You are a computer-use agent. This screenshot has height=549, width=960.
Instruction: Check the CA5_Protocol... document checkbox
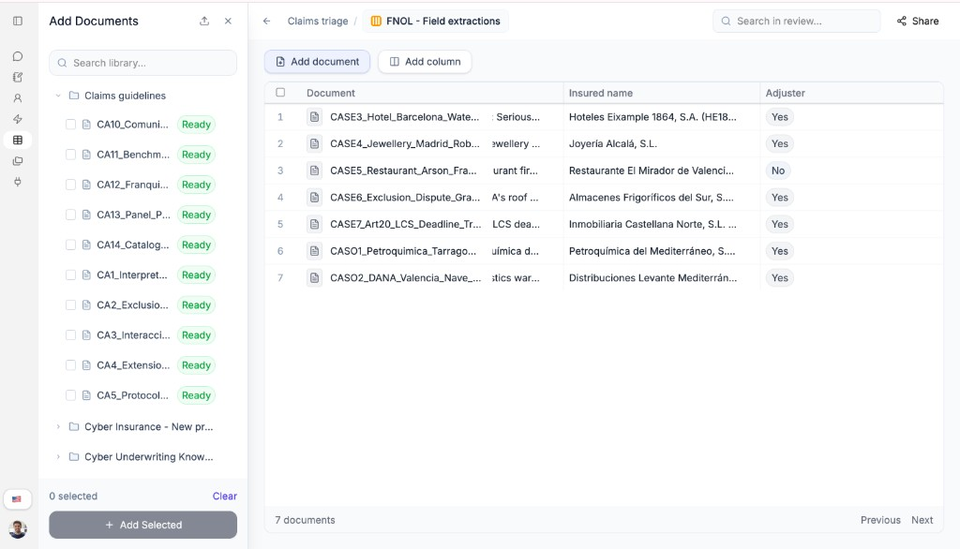point(70,395)
